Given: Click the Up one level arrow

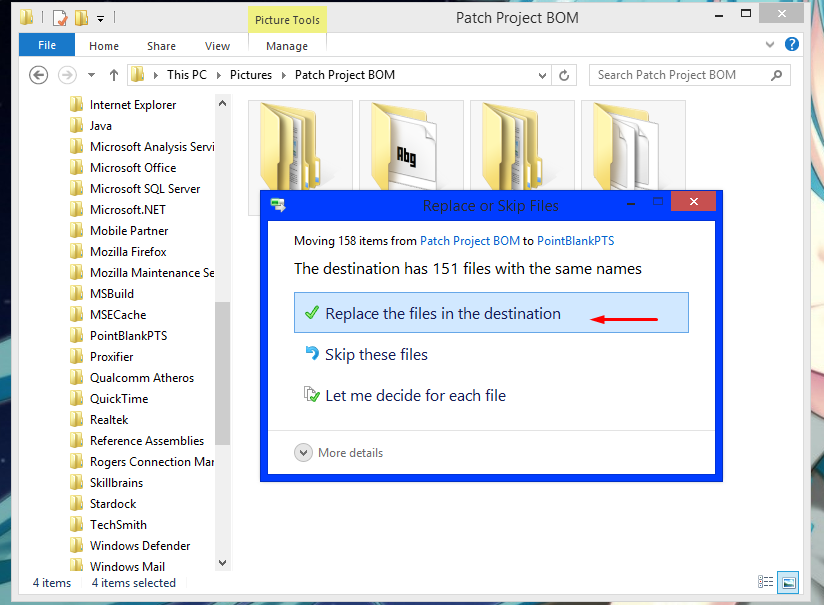Looking at the screenshot, I should point(113,75).
